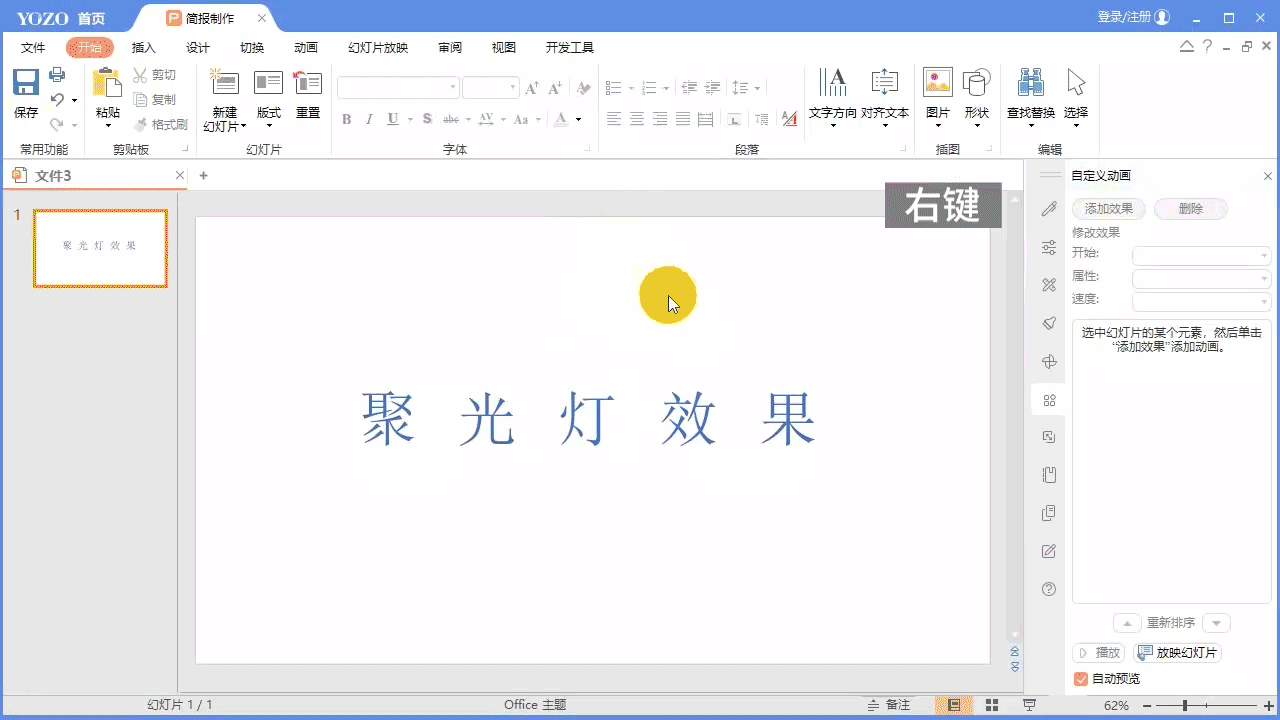This screenshot has height=720, width=1280.
Task: Switch to slide sorter view in status bar
Action: click(992, 705)
